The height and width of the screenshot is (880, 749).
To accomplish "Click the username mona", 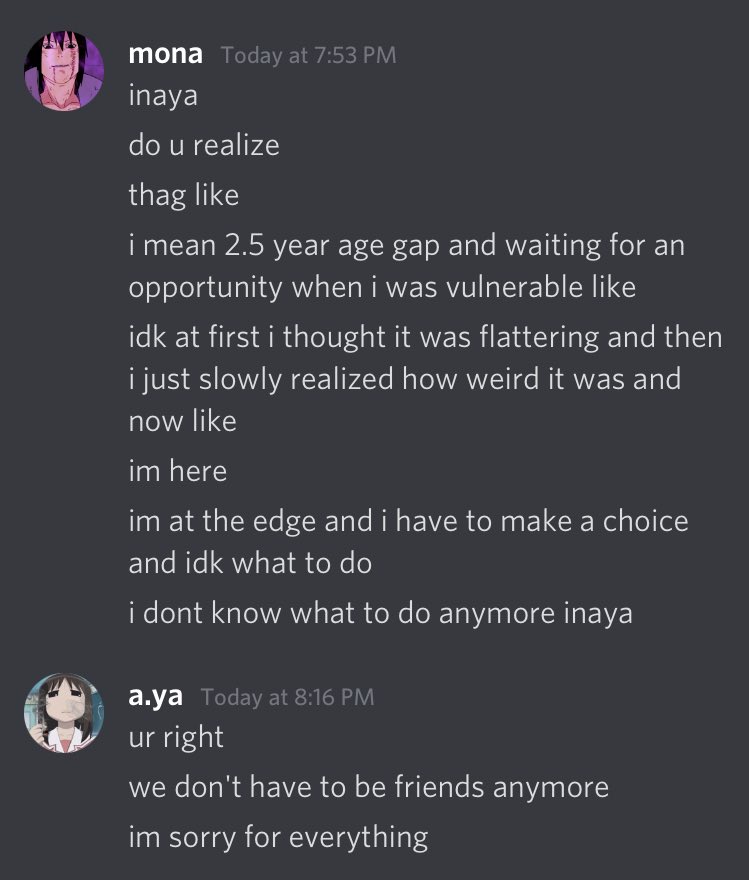I will click(166, 54).
